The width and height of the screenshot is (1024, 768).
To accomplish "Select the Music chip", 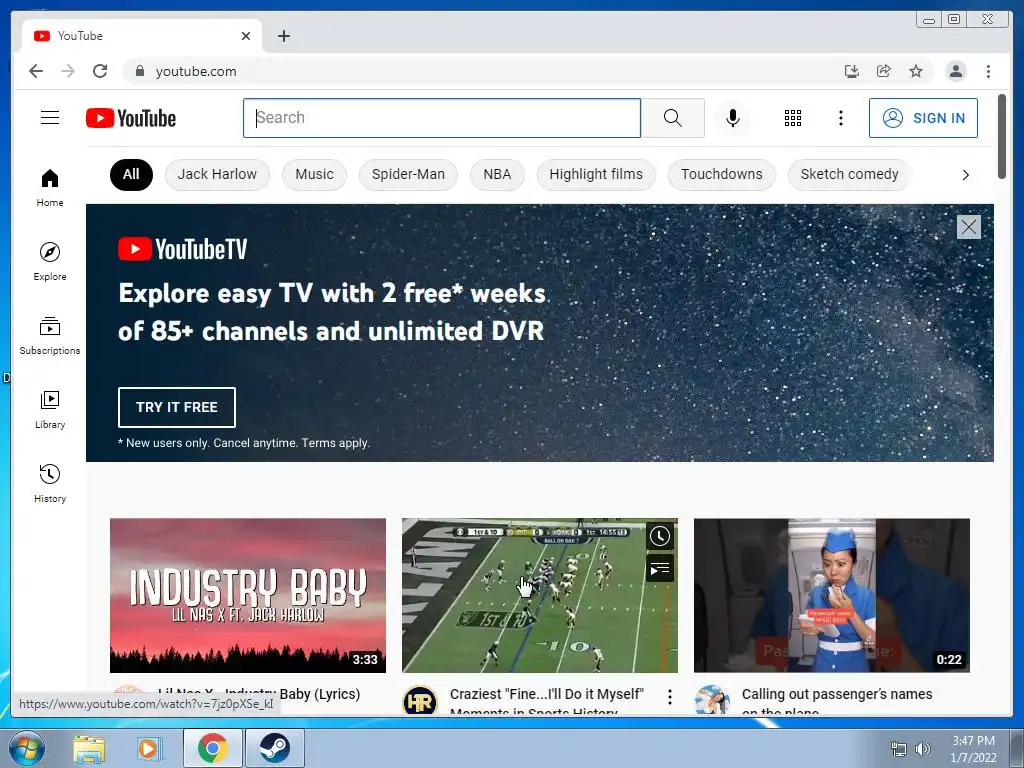I will point(314,174).
